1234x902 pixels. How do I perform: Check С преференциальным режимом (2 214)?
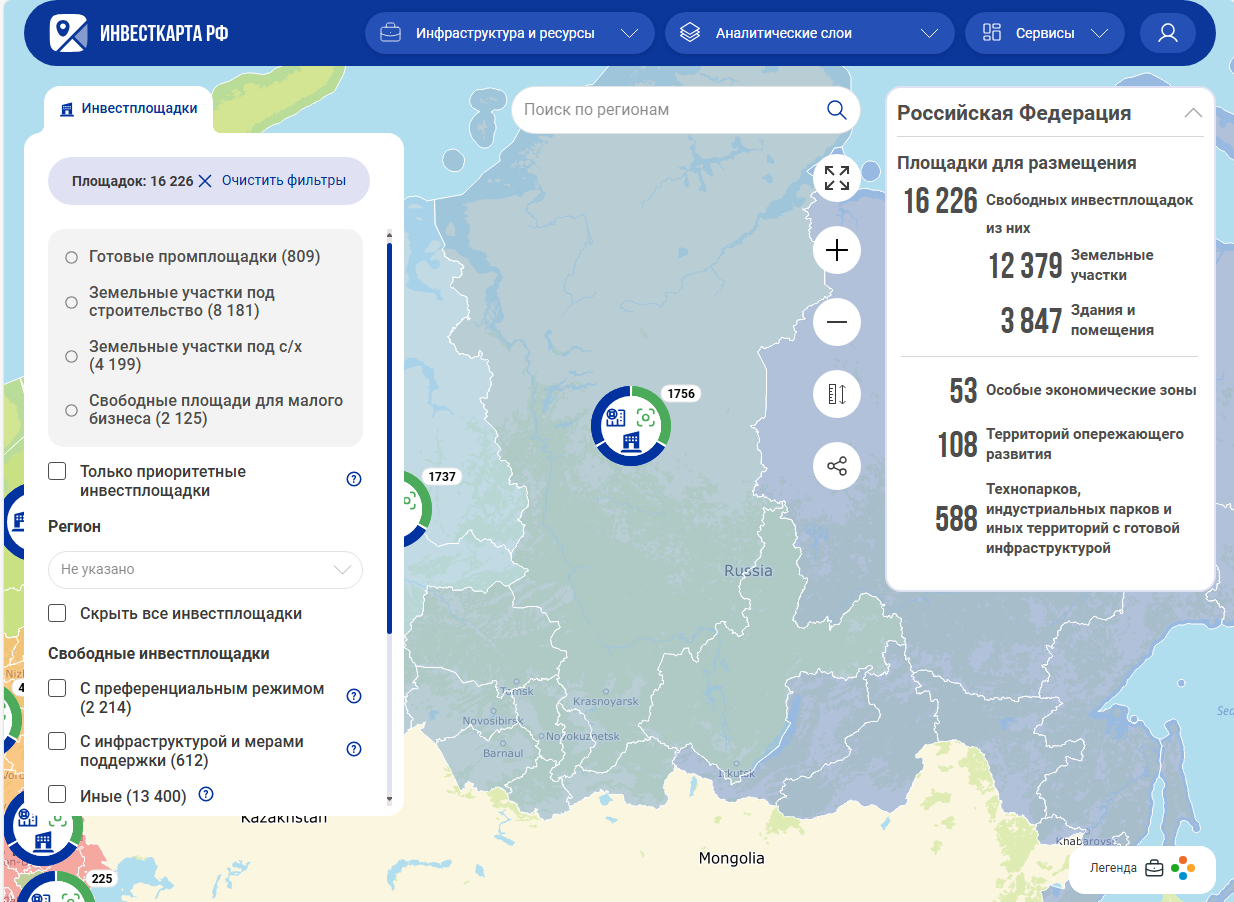pos(58,688)
